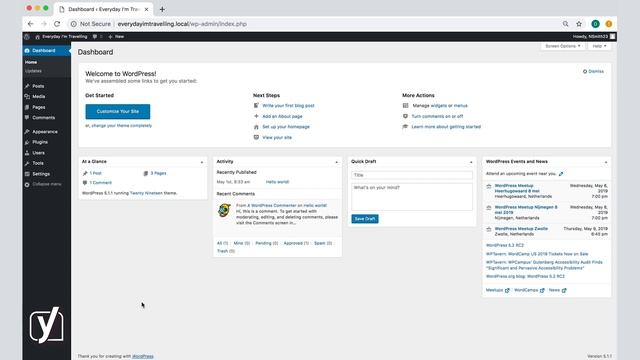The height and width of the screenshot is (360, 640).
Task: Select the Updates submenu item
Action: tap(33, 71)
